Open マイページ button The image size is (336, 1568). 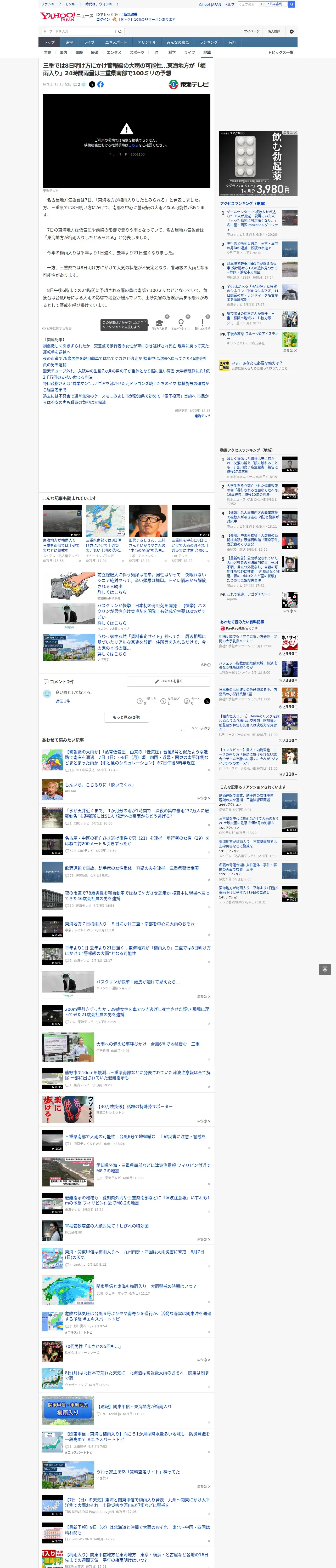[251, 31]
